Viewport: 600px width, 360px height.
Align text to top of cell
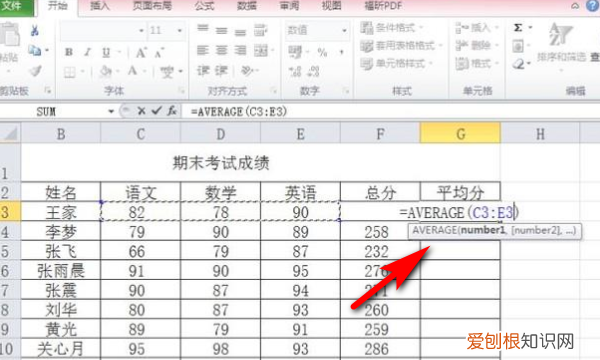click(203, 29)
